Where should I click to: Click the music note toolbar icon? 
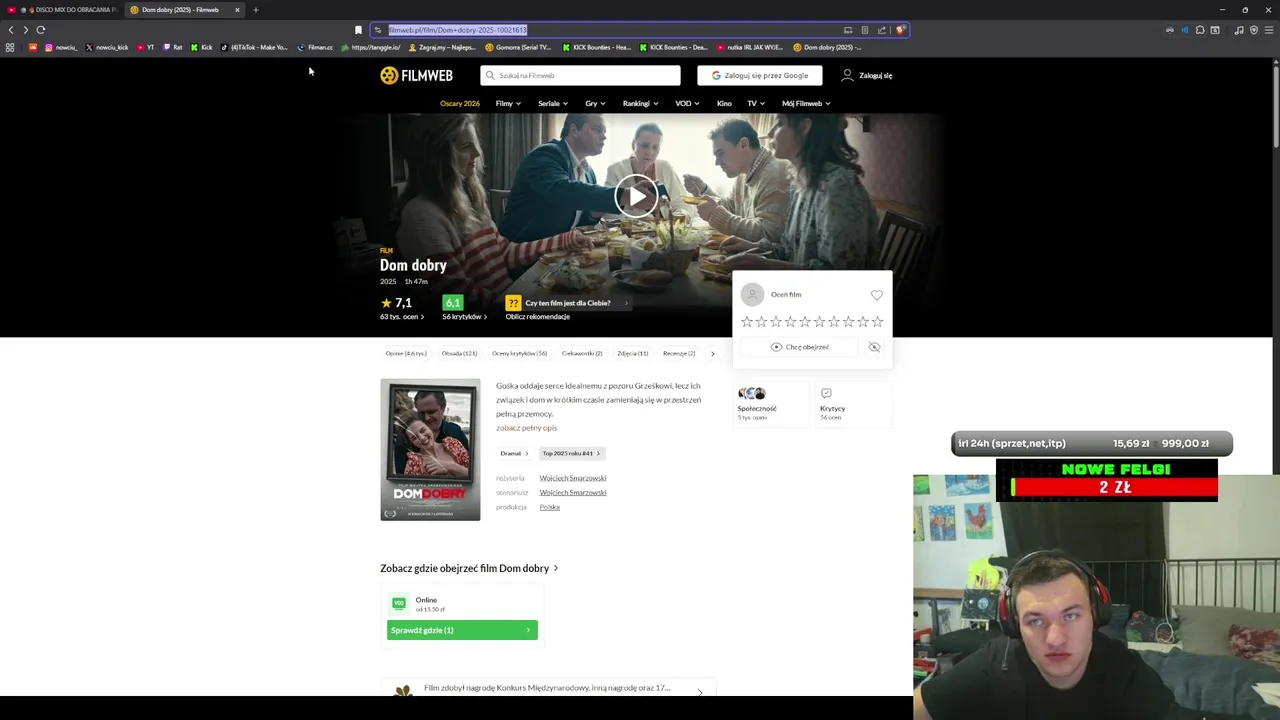click(x=1239, y=30)
